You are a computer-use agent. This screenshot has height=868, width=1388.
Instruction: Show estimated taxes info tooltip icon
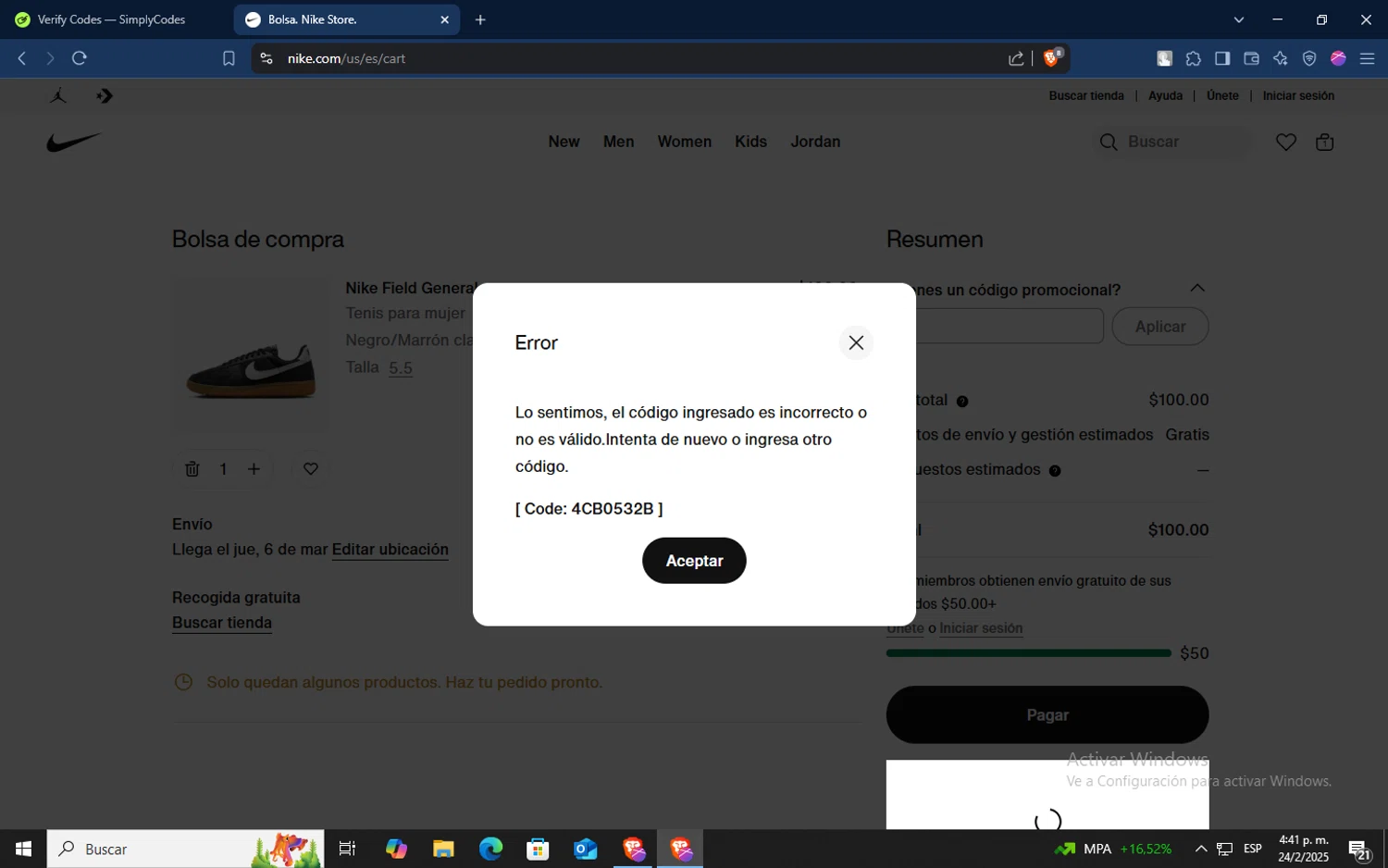[x=1055, y=471]
